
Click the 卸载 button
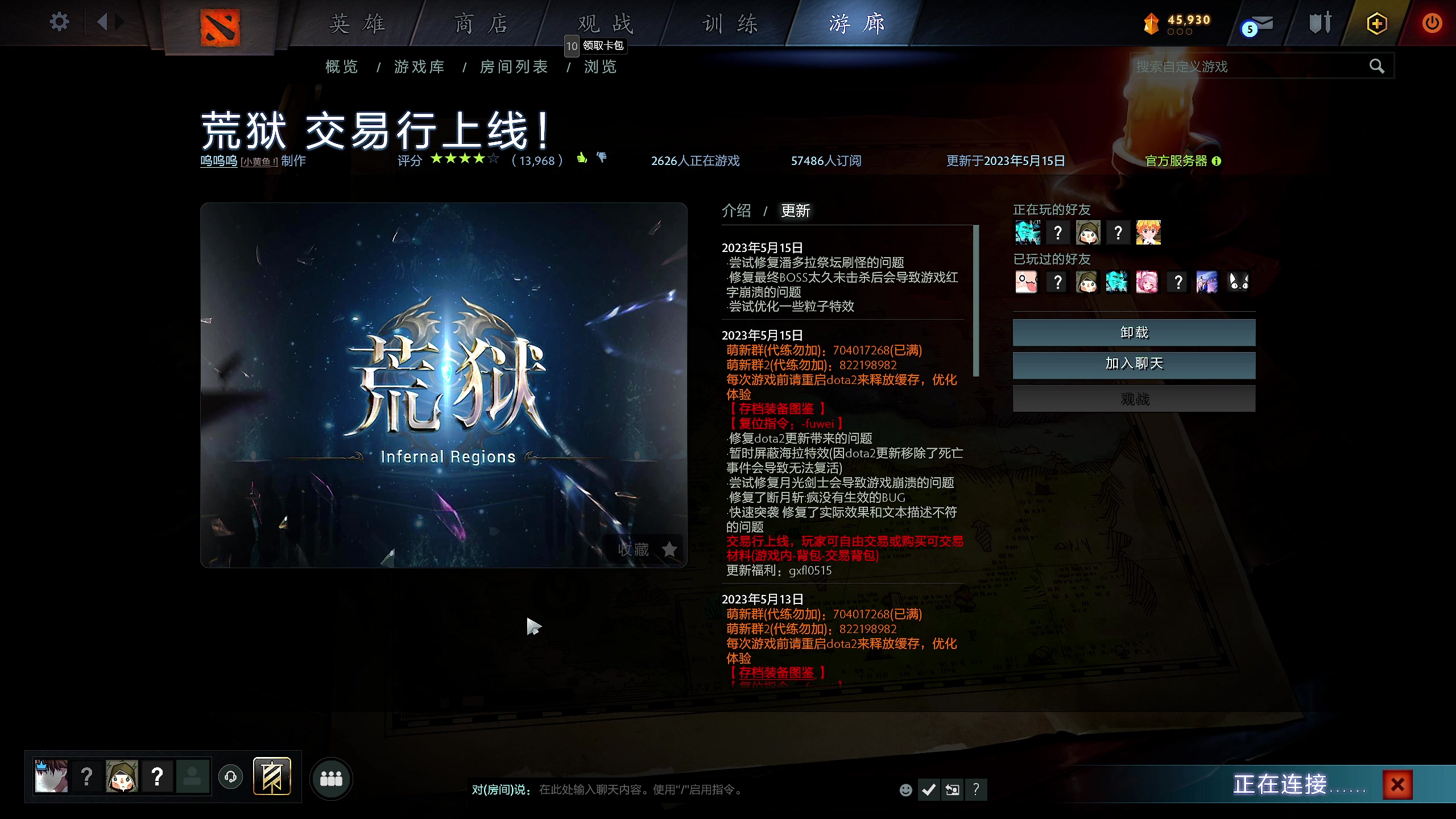point(1134,333)
